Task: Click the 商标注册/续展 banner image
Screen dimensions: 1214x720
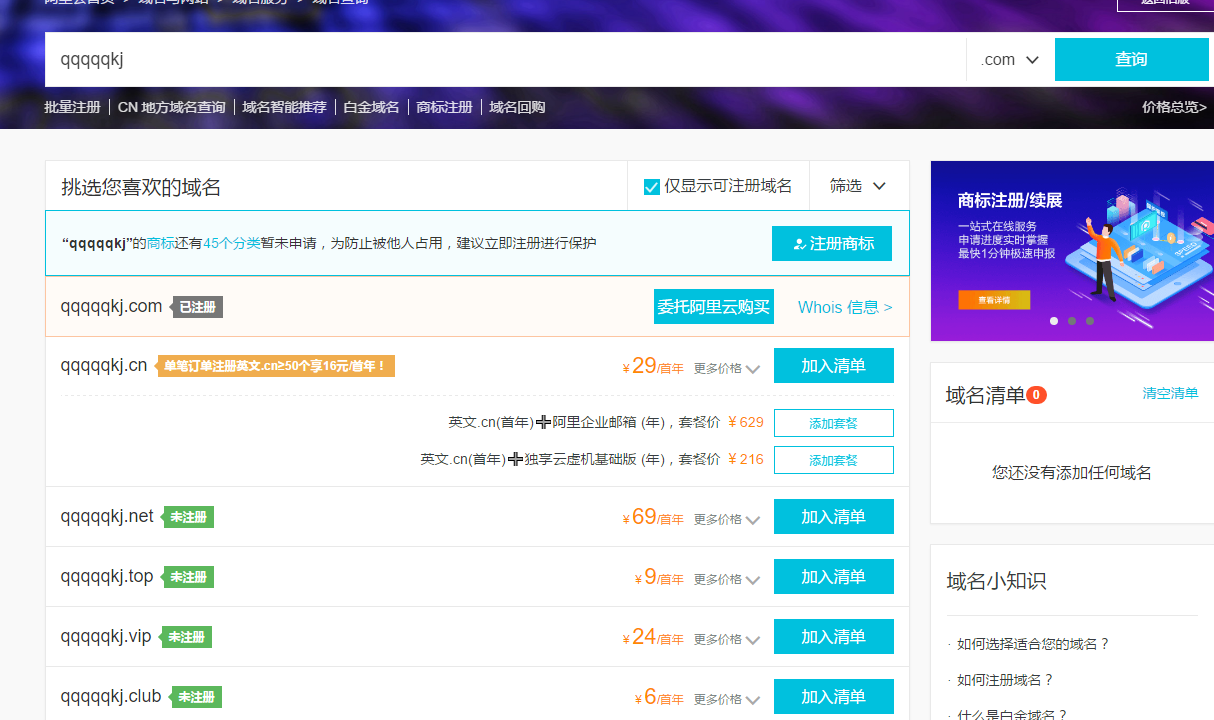Action: [x=1072, y=251]
